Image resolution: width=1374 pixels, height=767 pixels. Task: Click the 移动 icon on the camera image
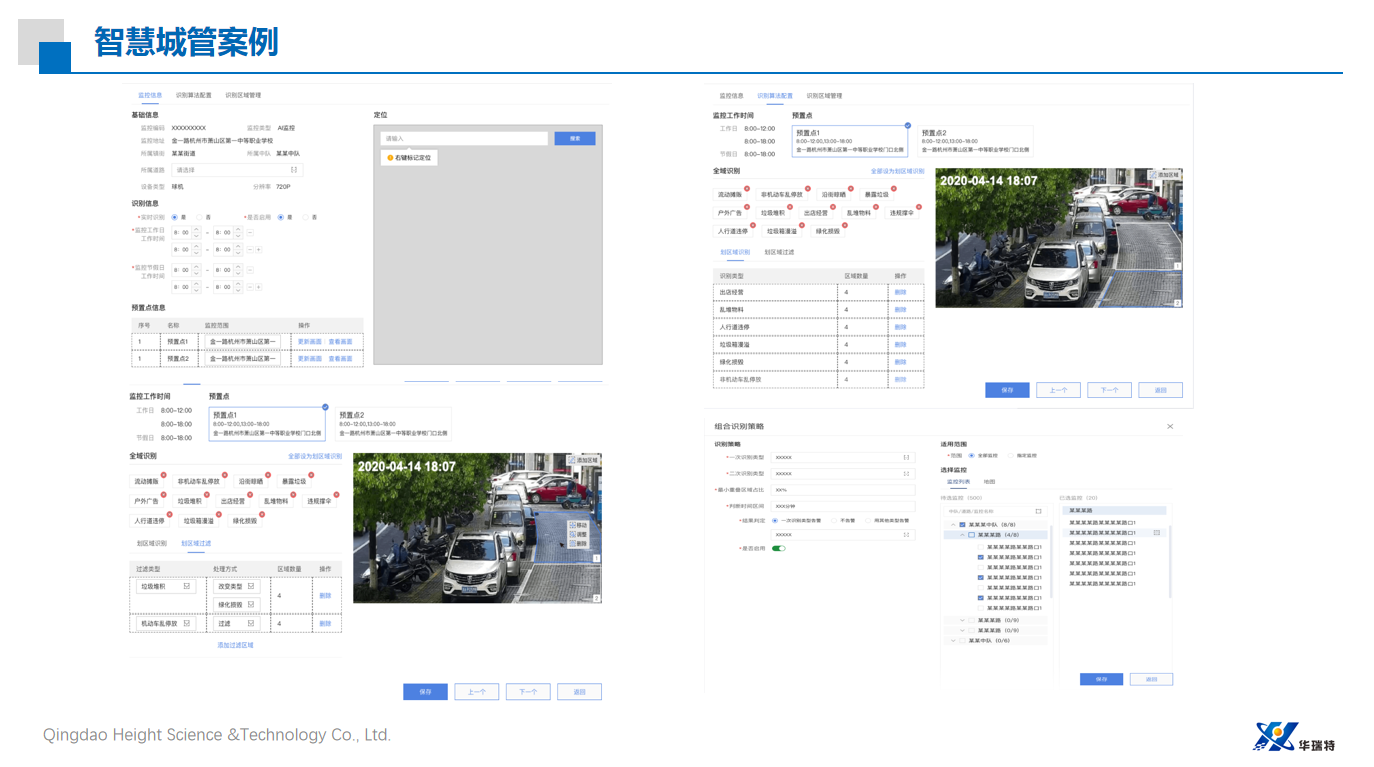(x=571, y=525)
